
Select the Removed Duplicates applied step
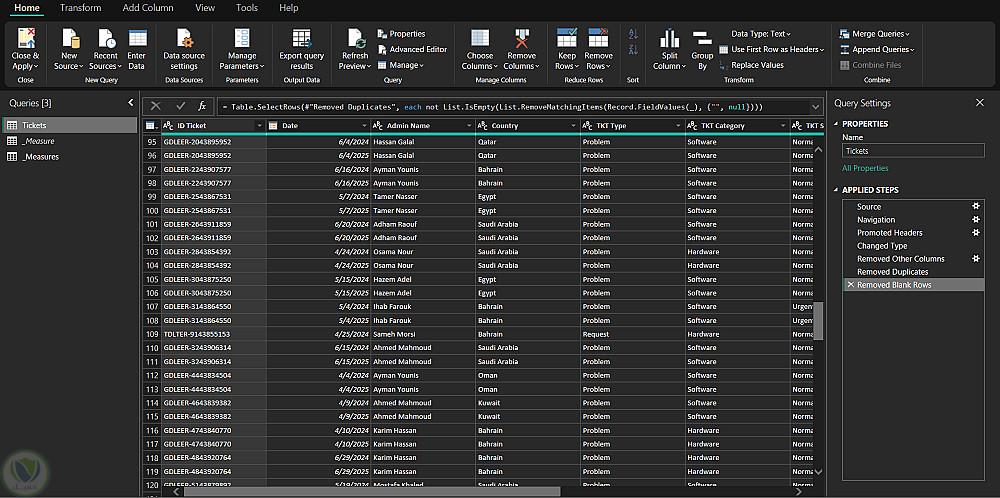[x=892, y=272]
